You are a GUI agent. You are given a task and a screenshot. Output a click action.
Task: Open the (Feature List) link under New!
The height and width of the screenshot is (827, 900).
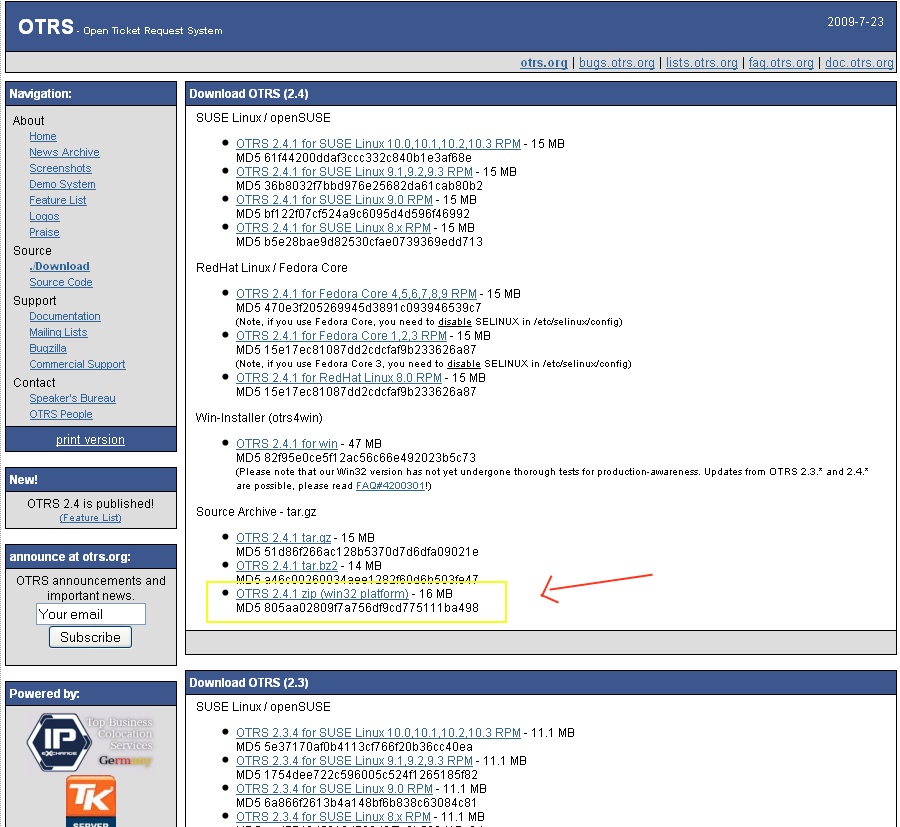pyautogui.click(x=91, y=518)
